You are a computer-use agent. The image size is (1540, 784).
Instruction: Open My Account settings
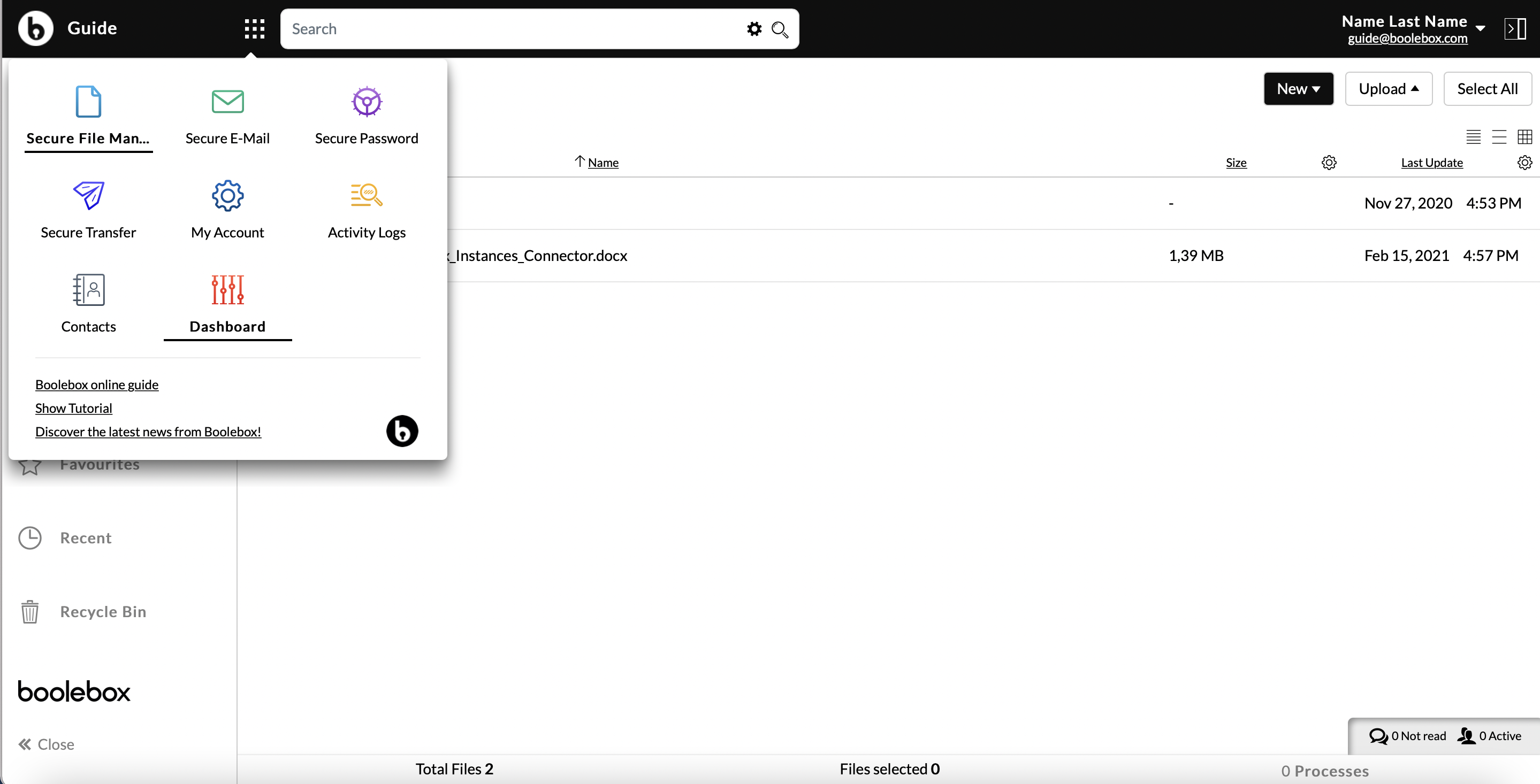[x=227, y=210]
